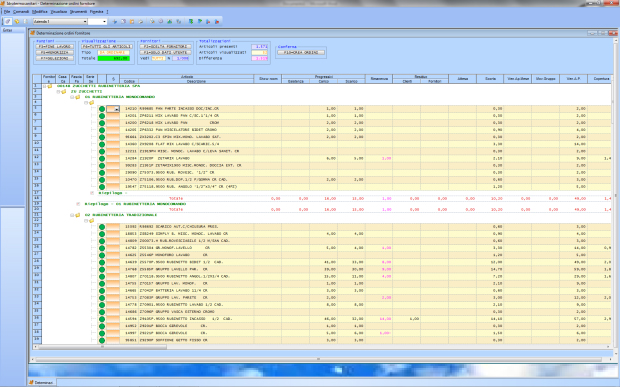The width and height of the screenshot is (620, 387).
Task: Click the green flag toolbar icon
Action: click(x=200, y=21)
